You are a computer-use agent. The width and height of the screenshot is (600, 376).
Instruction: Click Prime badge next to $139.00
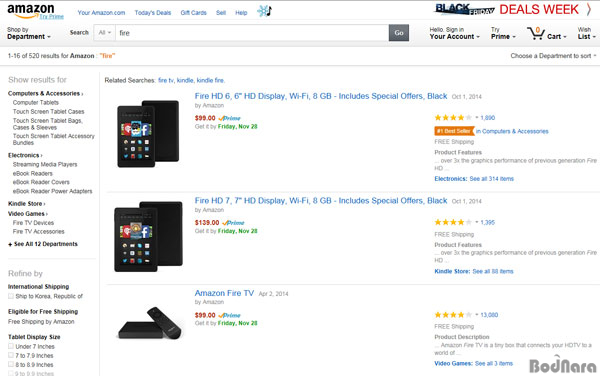[233, 223]
